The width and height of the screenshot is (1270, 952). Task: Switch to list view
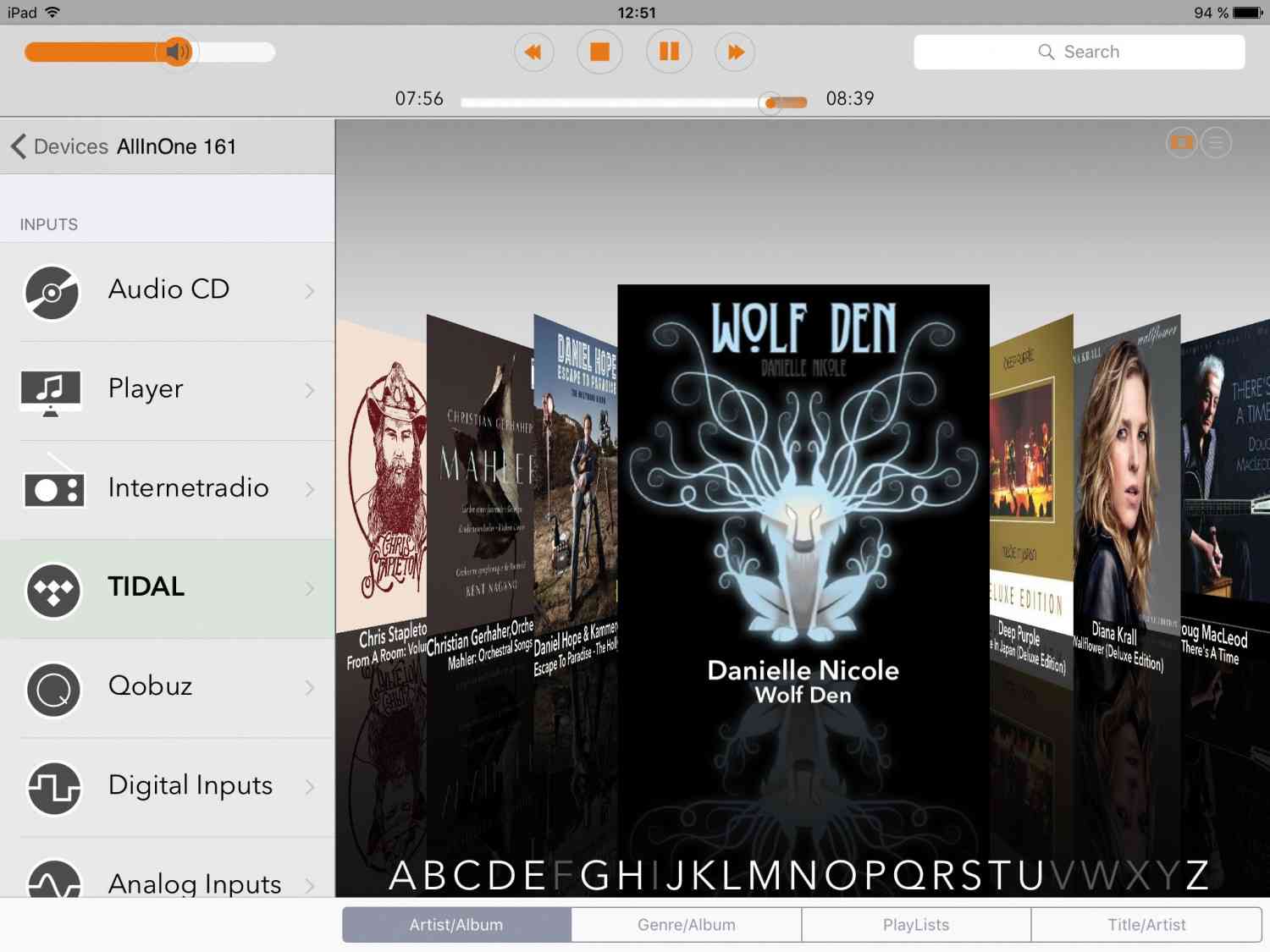point(1217,142)
